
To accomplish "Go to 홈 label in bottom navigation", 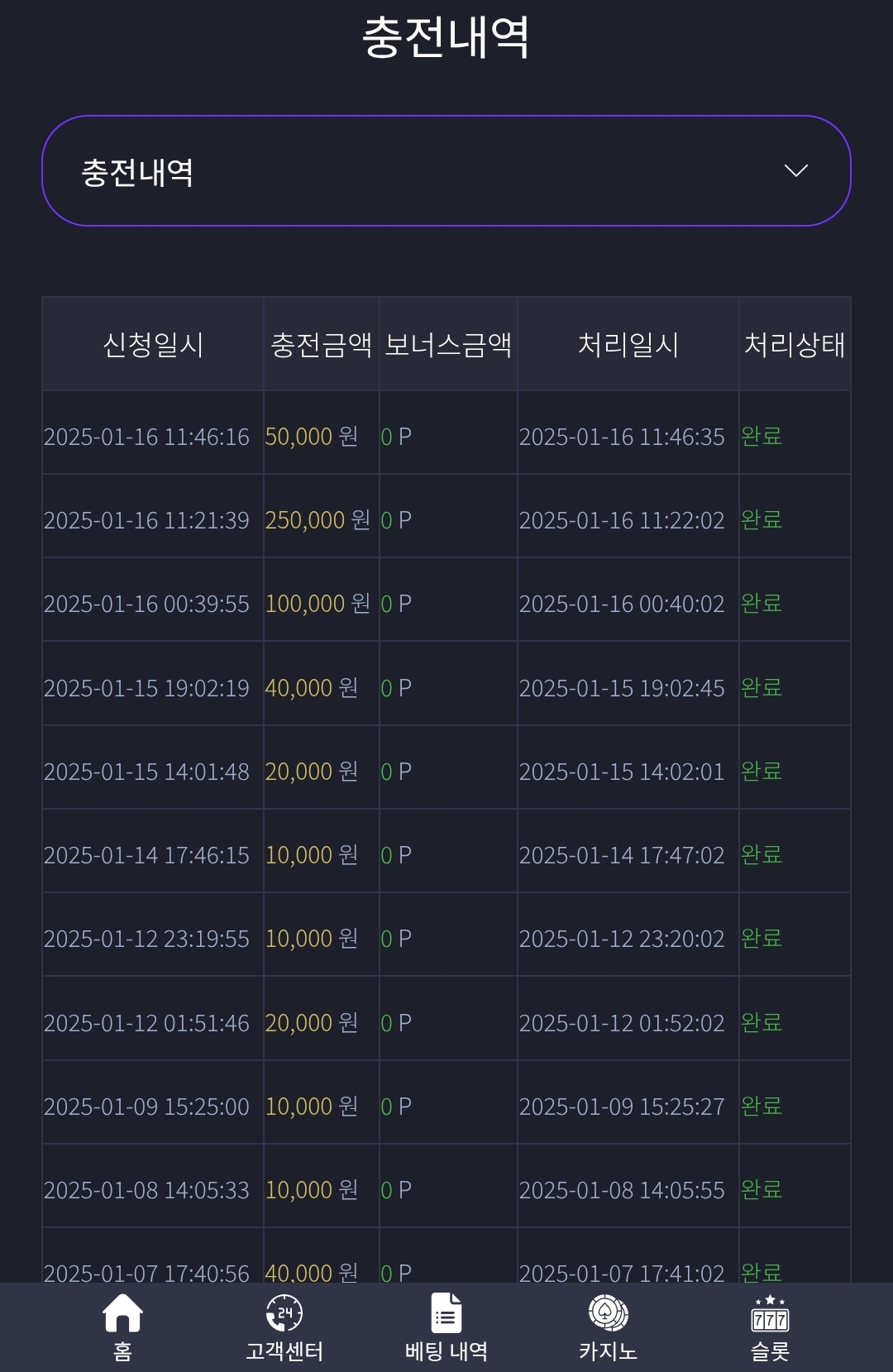I will point(122,1351).
